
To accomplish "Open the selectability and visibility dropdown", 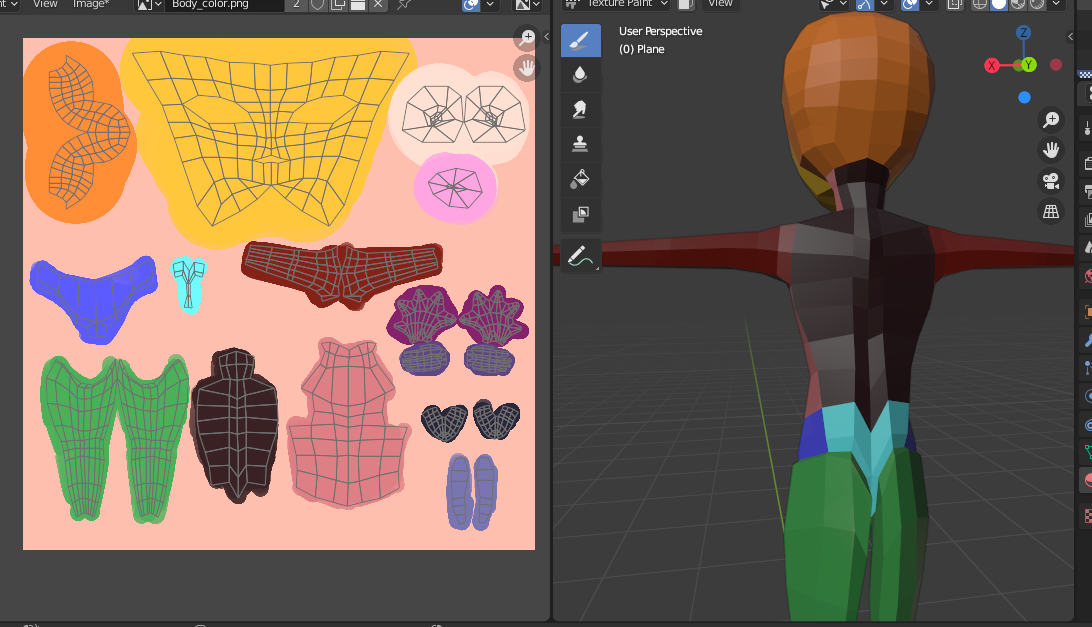I will [833, 4].
